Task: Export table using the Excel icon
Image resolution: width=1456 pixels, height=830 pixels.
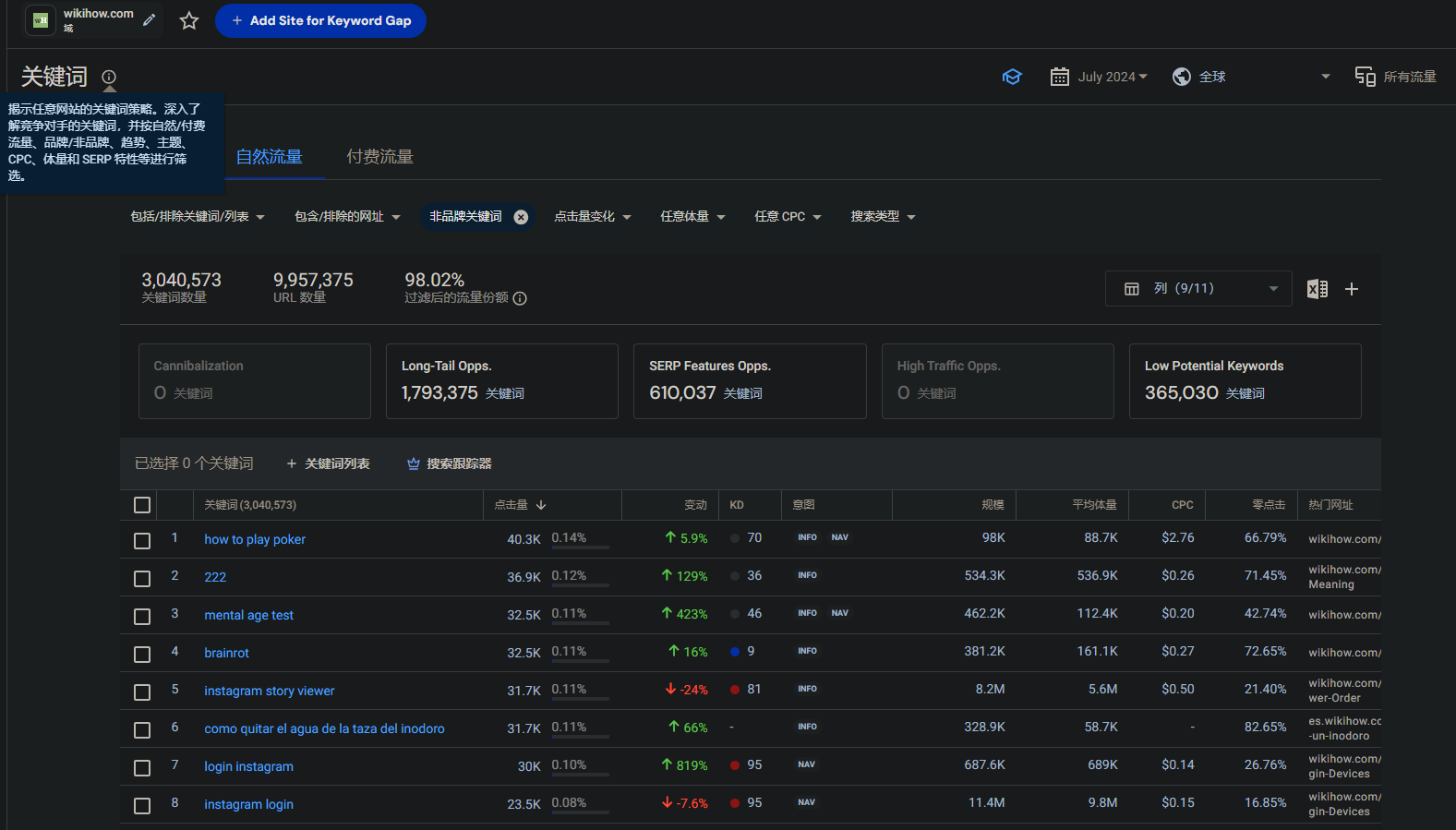Action: click(1317, 289)
